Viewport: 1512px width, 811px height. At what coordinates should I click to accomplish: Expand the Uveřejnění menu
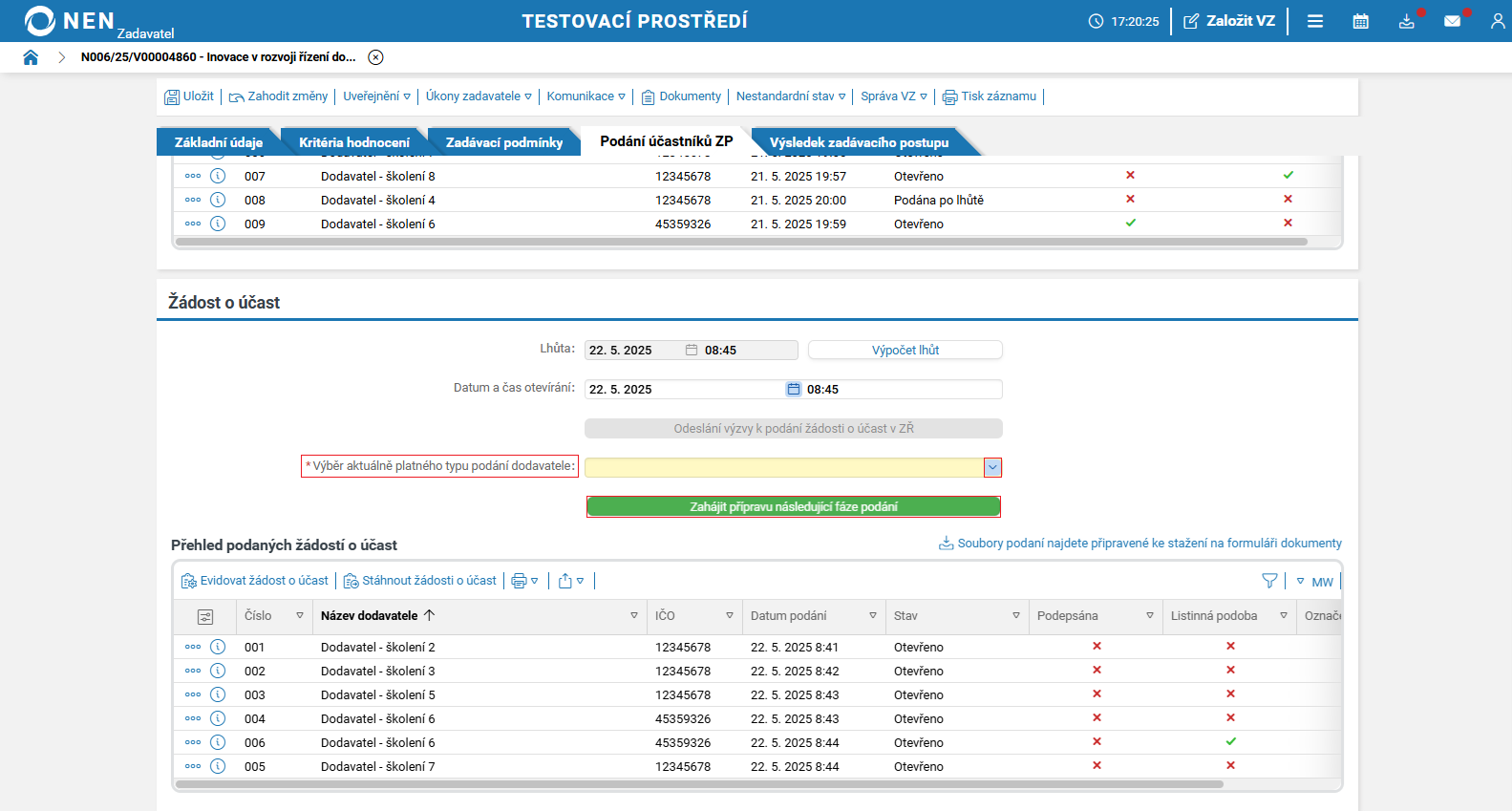(x=376, y=96)
